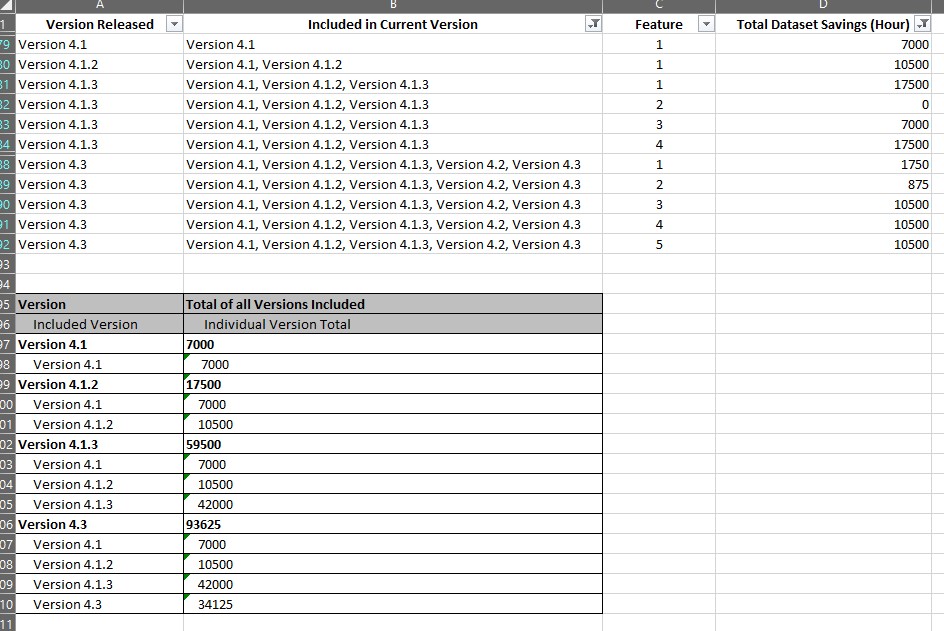
Task: Click savings value 1750 in row 88
Action: pos(823,164)
